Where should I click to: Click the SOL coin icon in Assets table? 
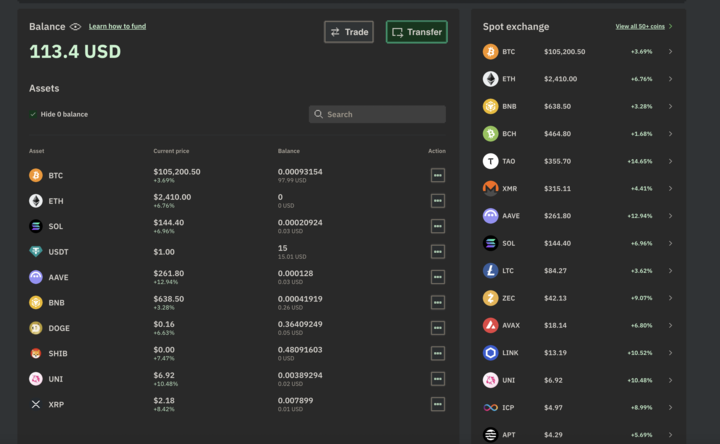[36, 226]
